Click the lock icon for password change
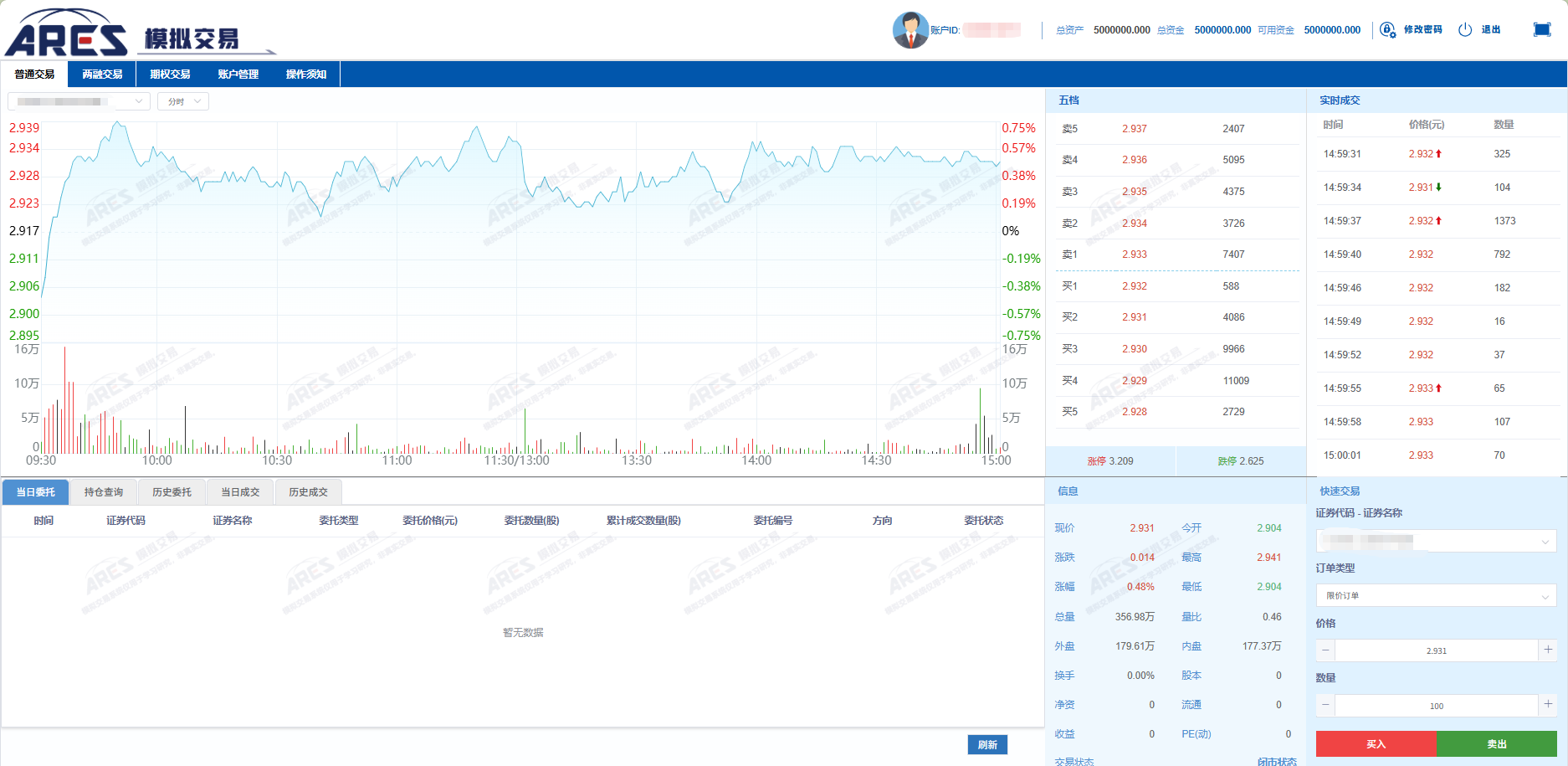The height and width of the screenshot is (766, 1568). tap(1387, 30)
